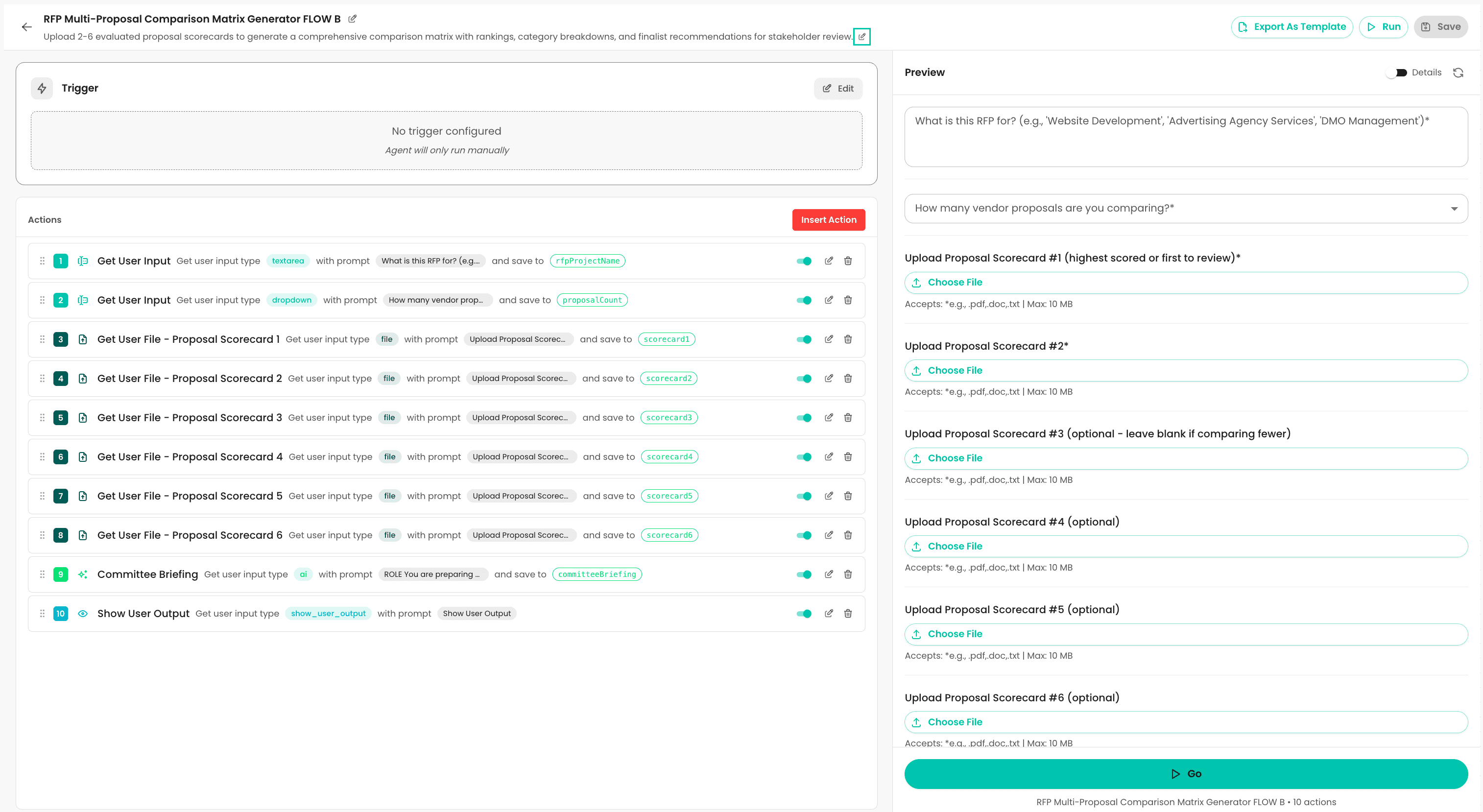
Task: Delete the Proposal Scorecard 5 action
Action: (x=847, y=496)
